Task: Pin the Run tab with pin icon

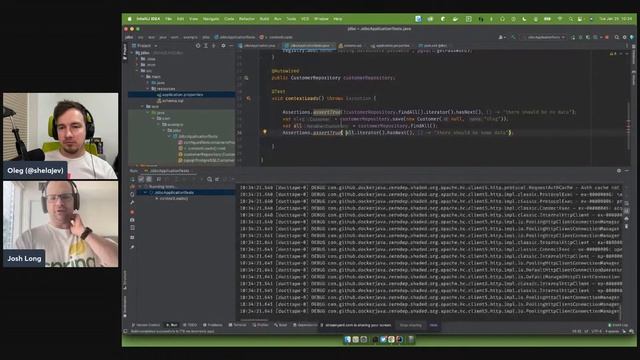Action: (132, 247)
